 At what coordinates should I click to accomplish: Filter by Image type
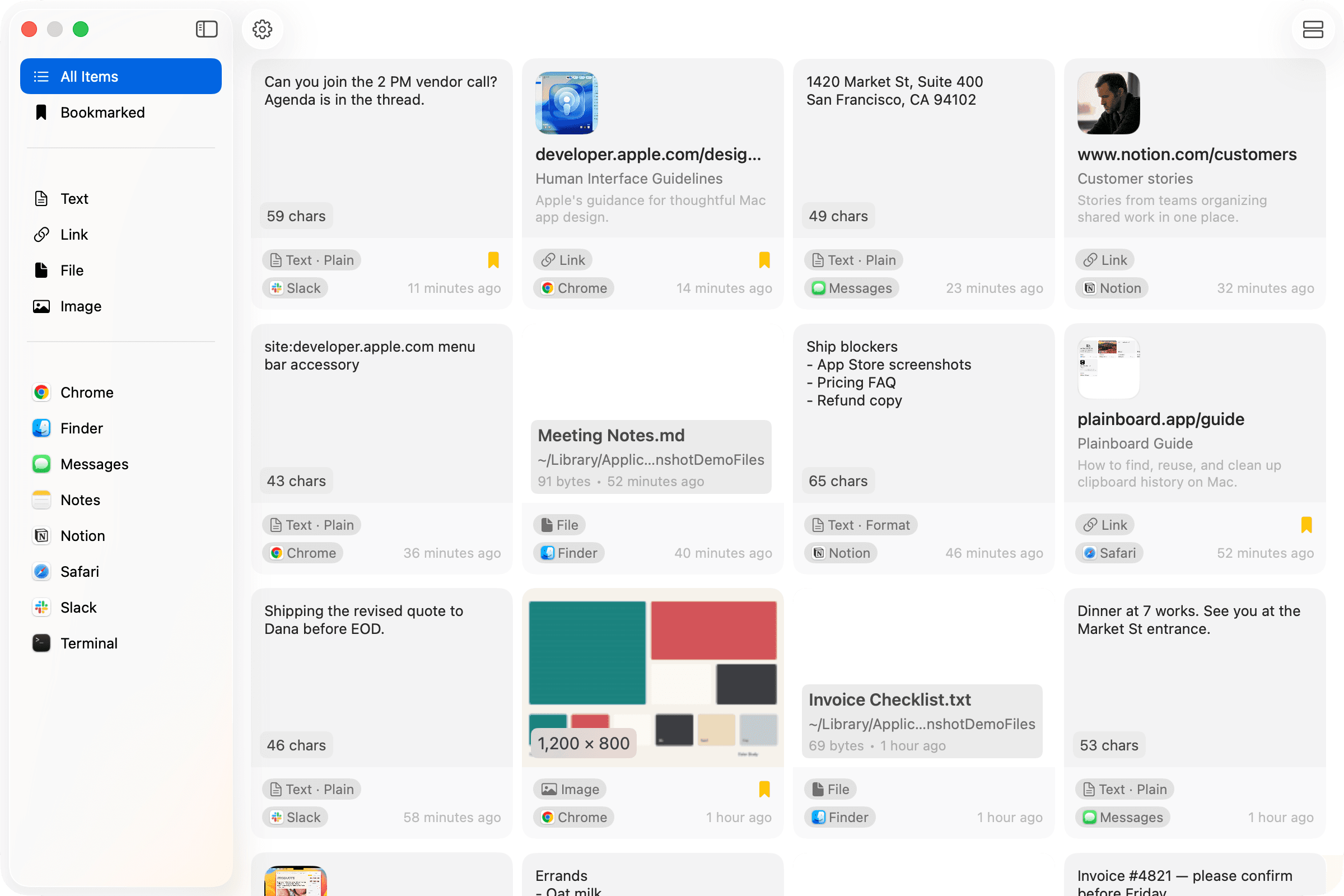[x=120, y=306]
